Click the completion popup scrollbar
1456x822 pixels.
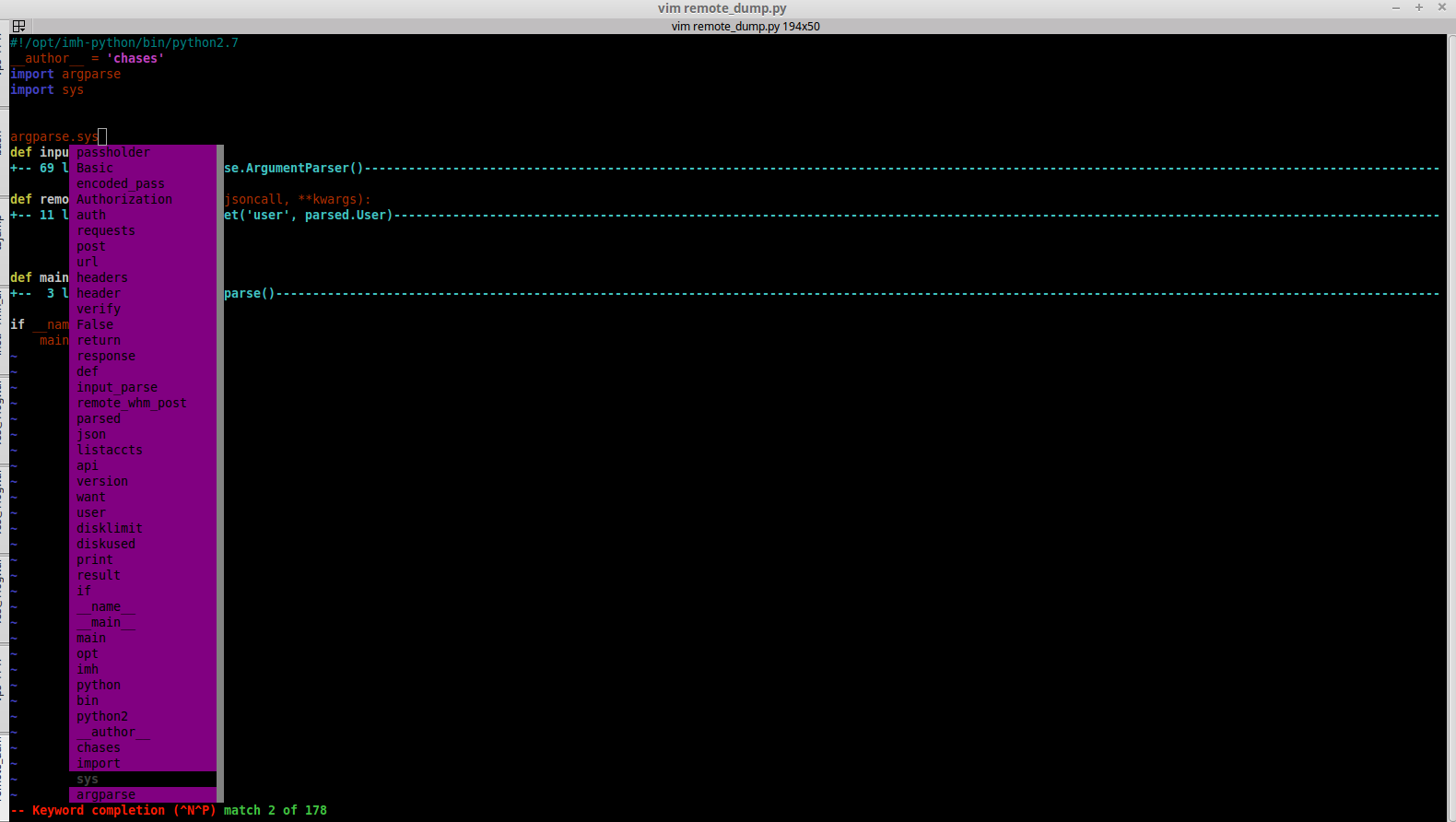pyautogui.click(x=220, y=461)
